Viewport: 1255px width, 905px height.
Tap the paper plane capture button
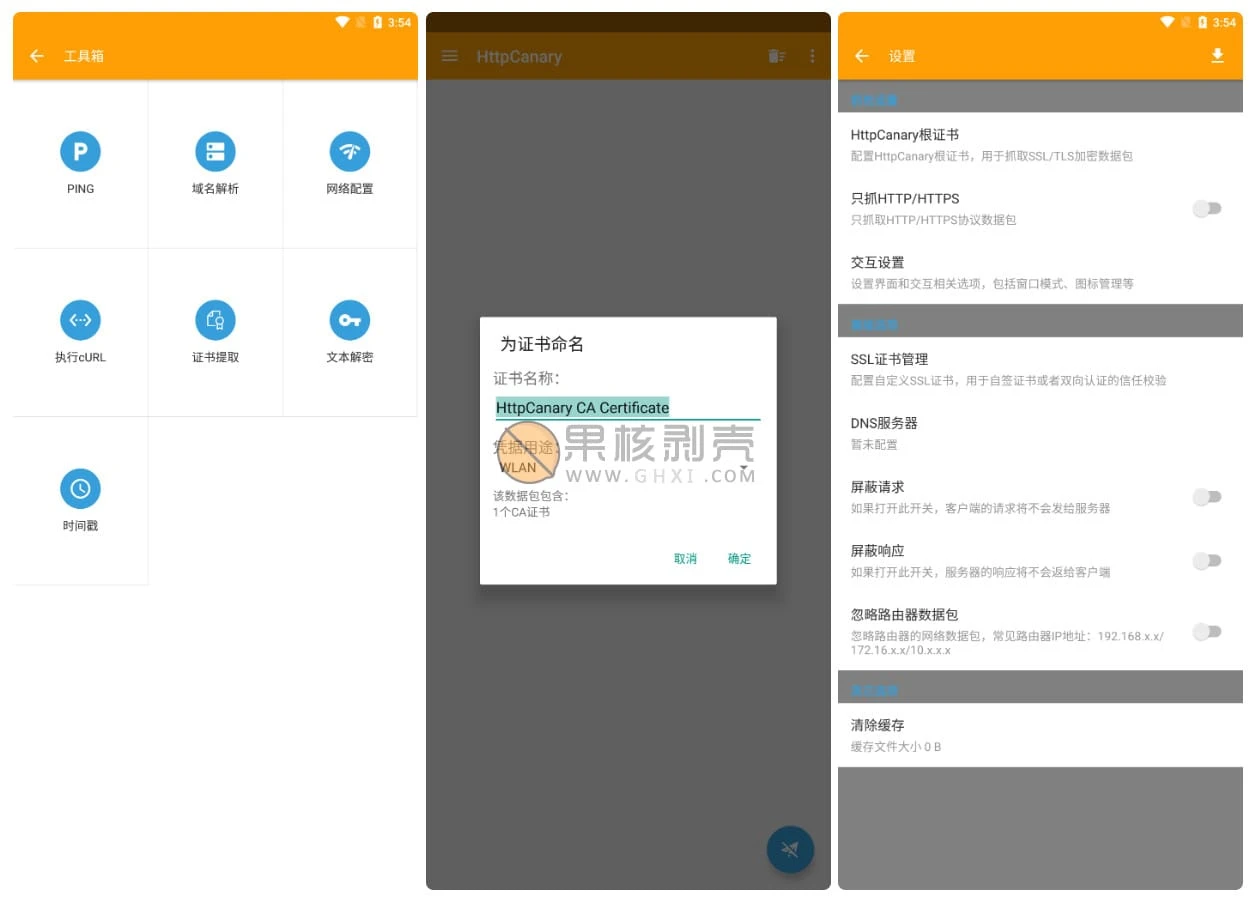pyautogui.click(x=790, y=850)
